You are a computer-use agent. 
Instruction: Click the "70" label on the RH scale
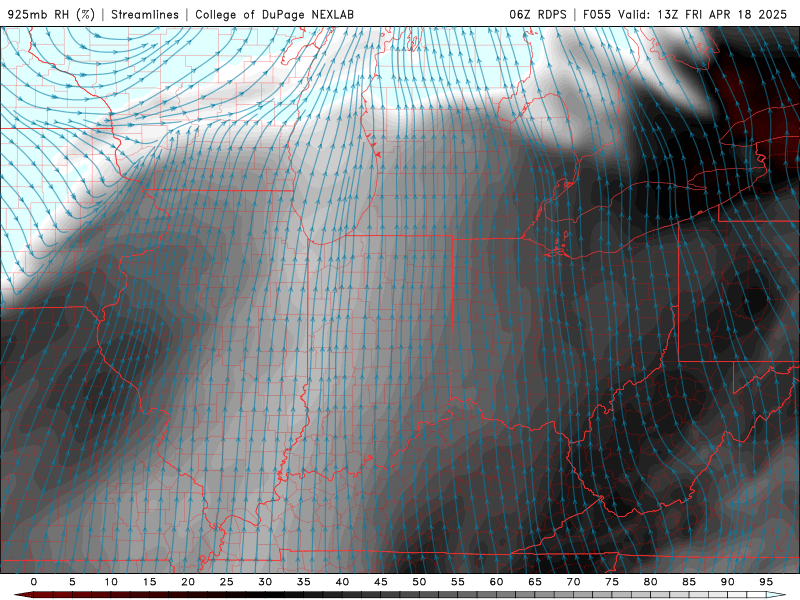click(x=573, y=582)
